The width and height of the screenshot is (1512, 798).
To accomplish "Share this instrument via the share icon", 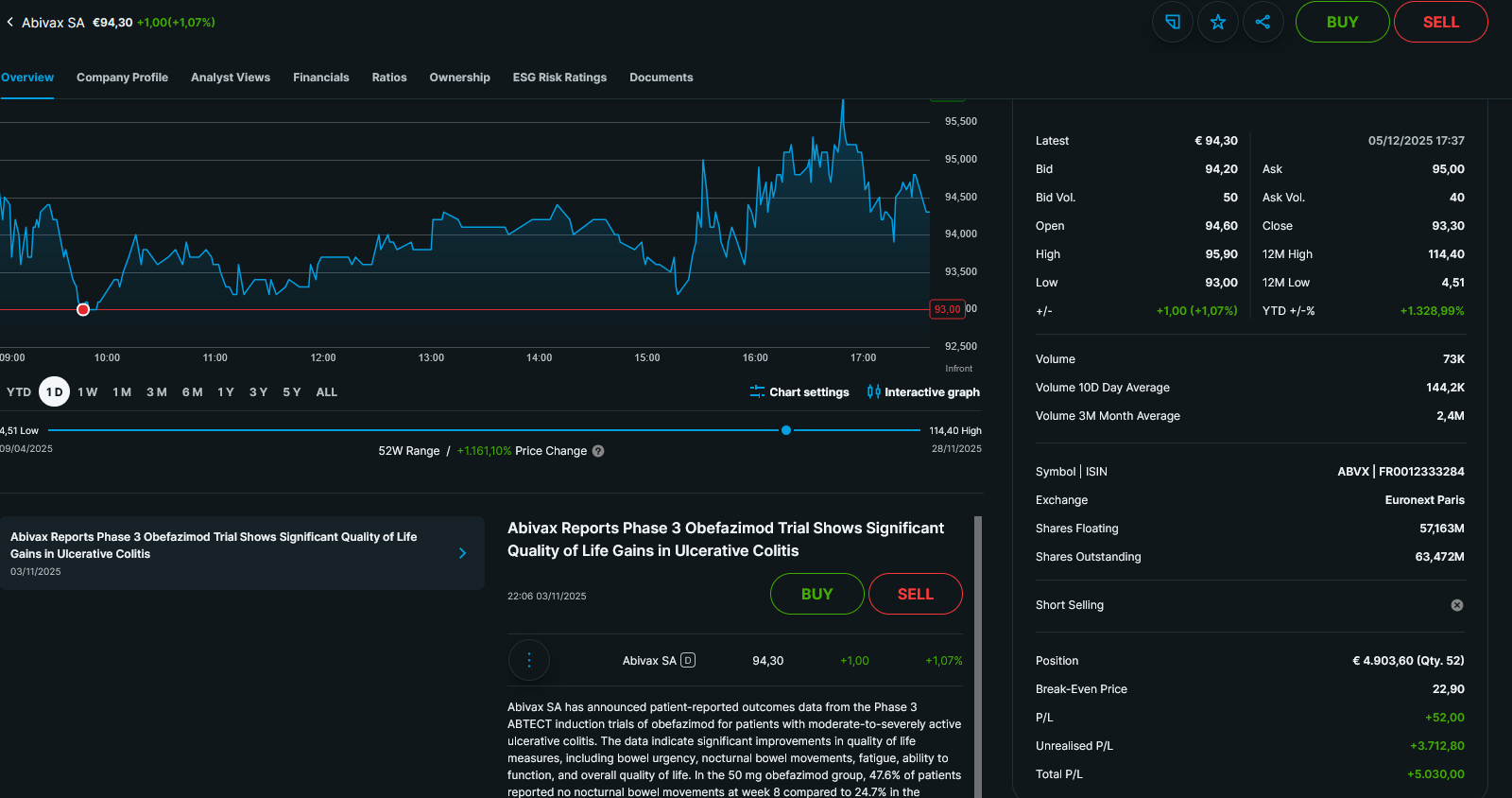I will pyautogui.click(x=1263, y=22).
